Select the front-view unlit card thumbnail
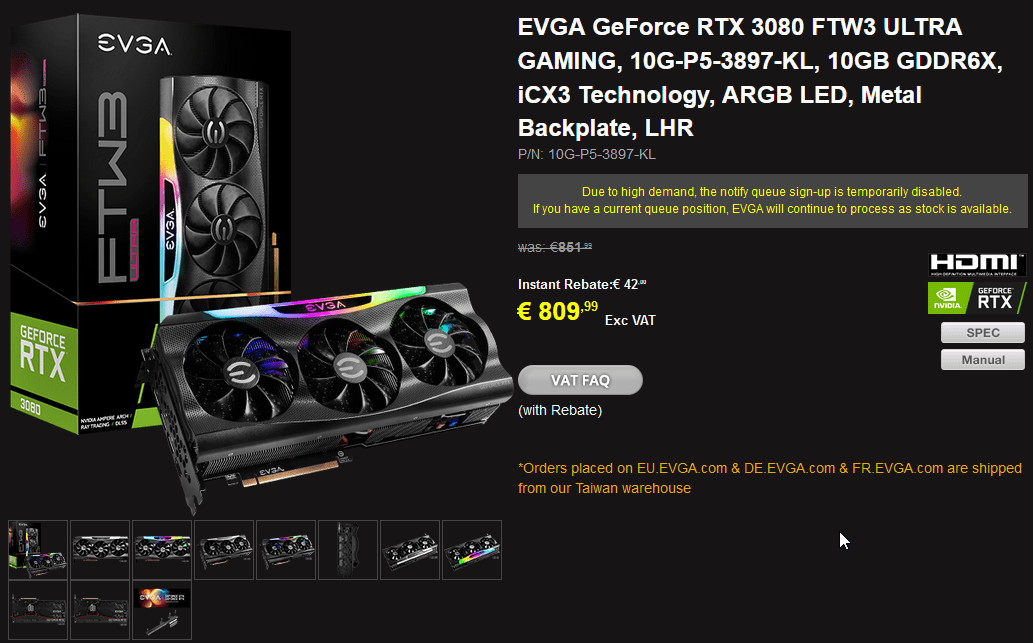 (100, 550)
